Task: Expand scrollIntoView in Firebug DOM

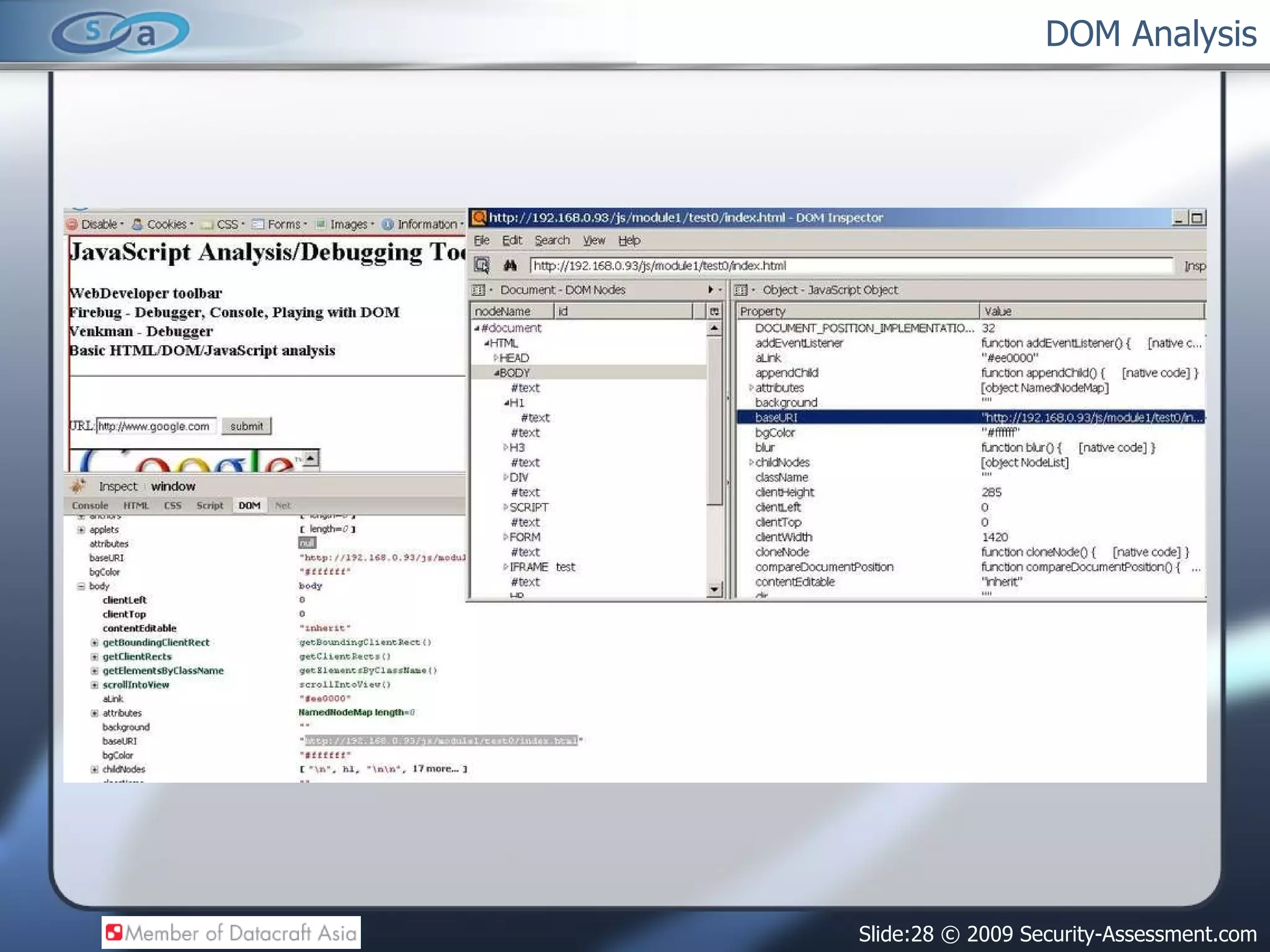Action: (x=94, y=685)
